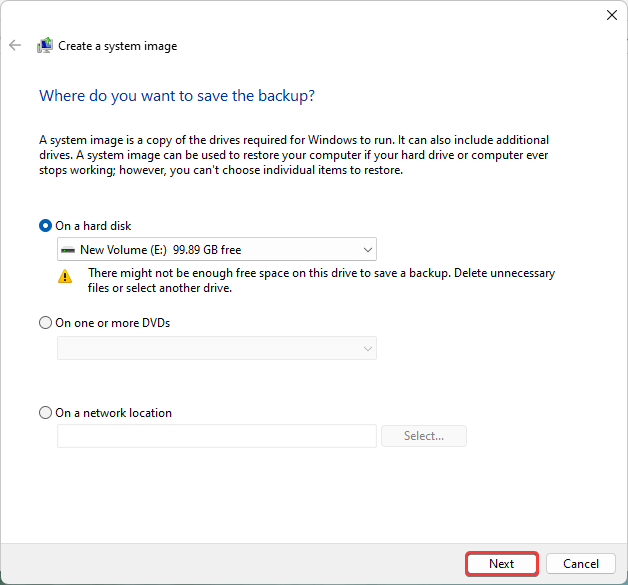The height and width of the screenshot is (585, 628).
Task: Open the New Volume (E:) drive dropdown
Action: tap(217, 249)
